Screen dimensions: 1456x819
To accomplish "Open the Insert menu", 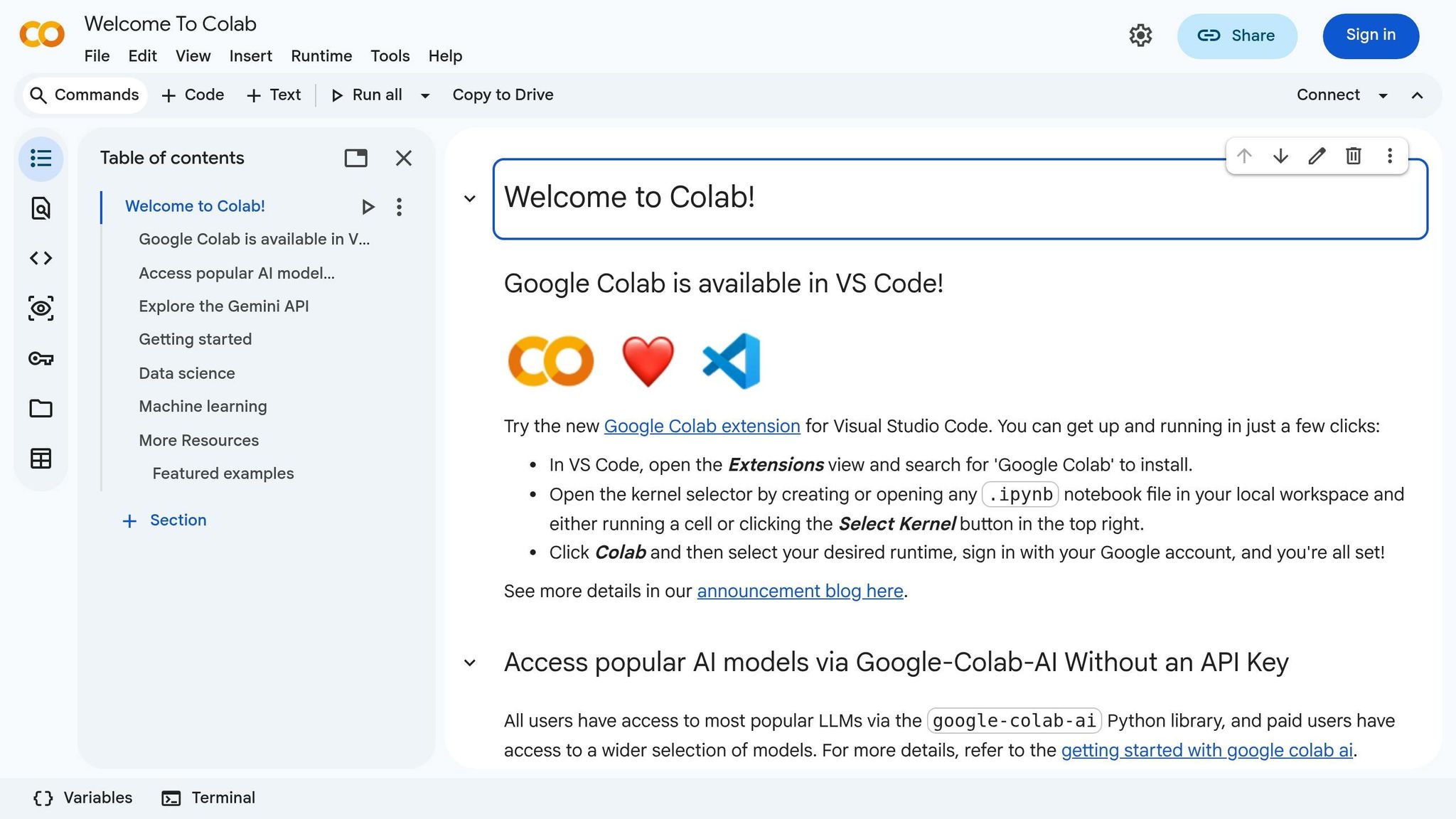I will pyautogui.click(x=250, y=56).
